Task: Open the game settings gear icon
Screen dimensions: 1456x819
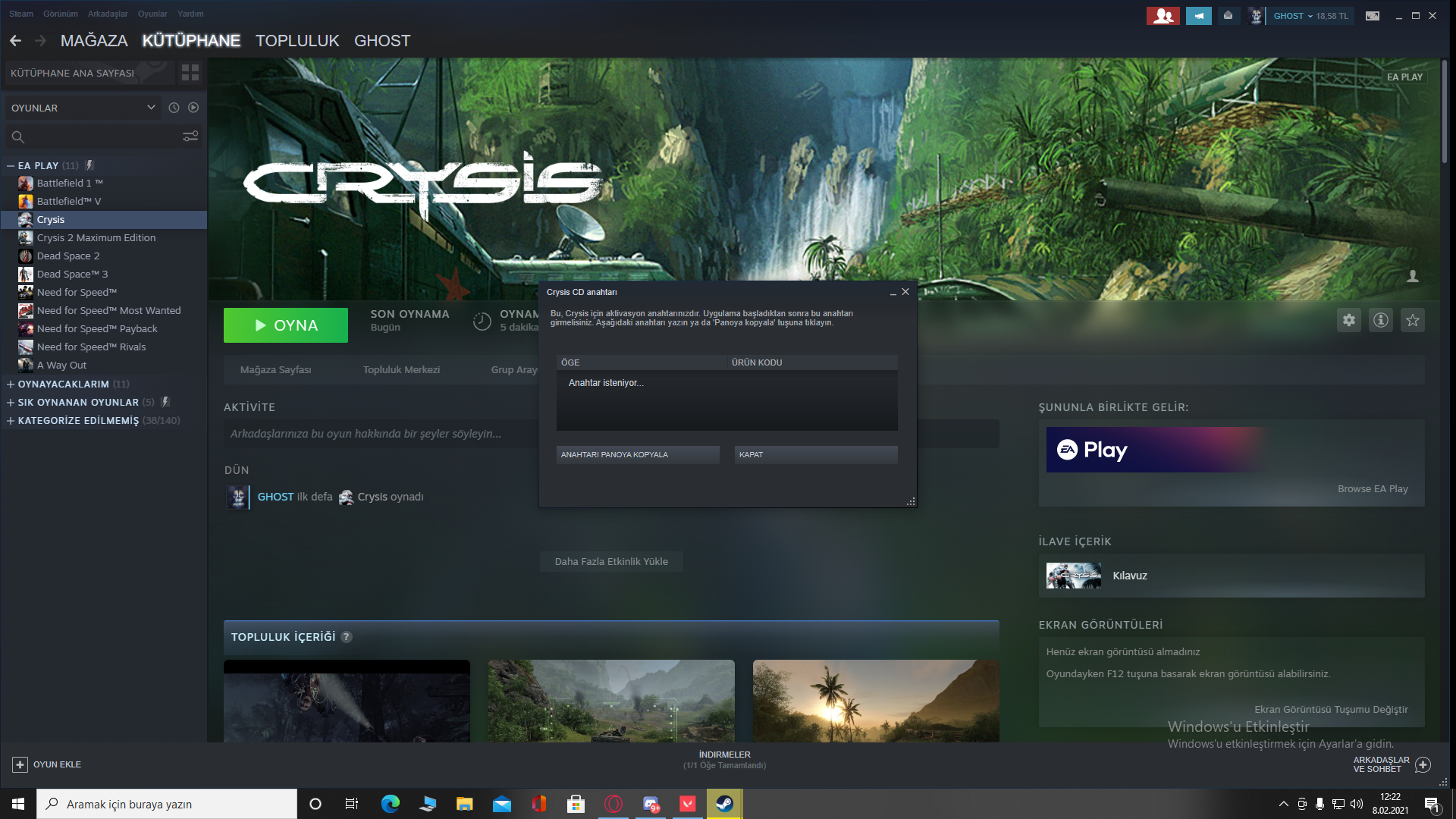Action: click(x=1348, y=320)
